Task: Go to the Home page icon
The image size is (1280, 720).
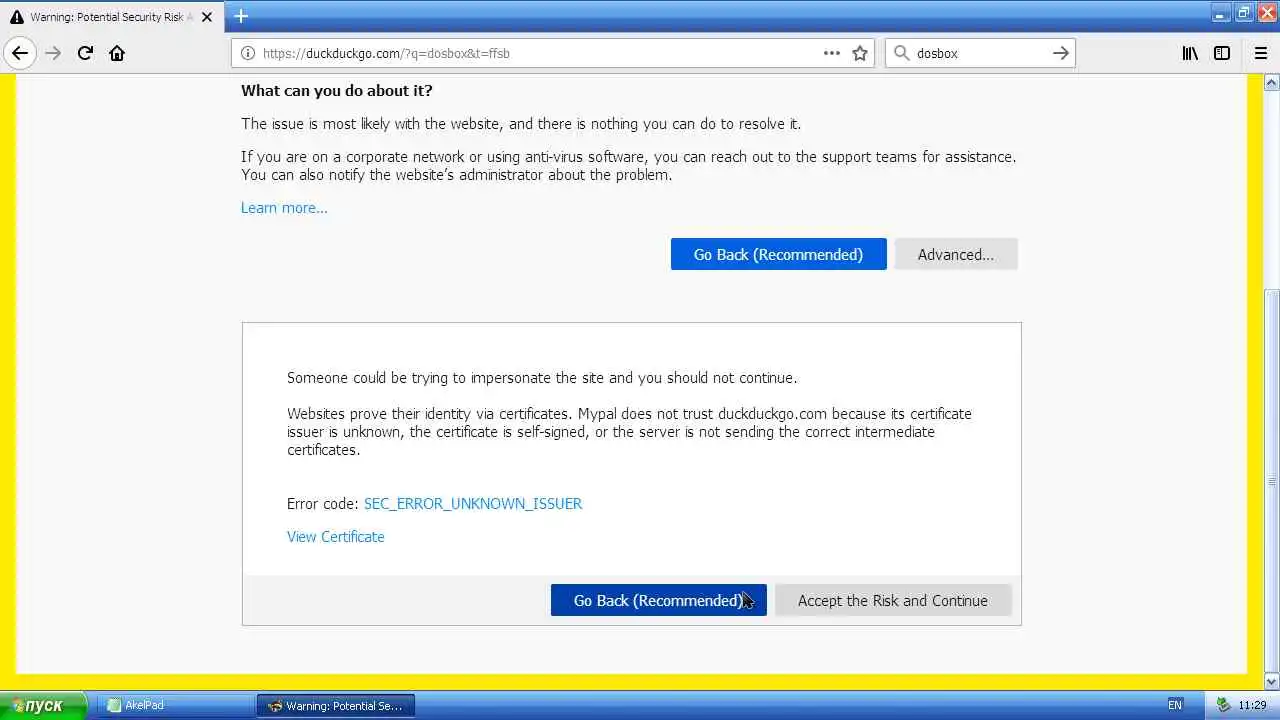Action: click(117, 53)
